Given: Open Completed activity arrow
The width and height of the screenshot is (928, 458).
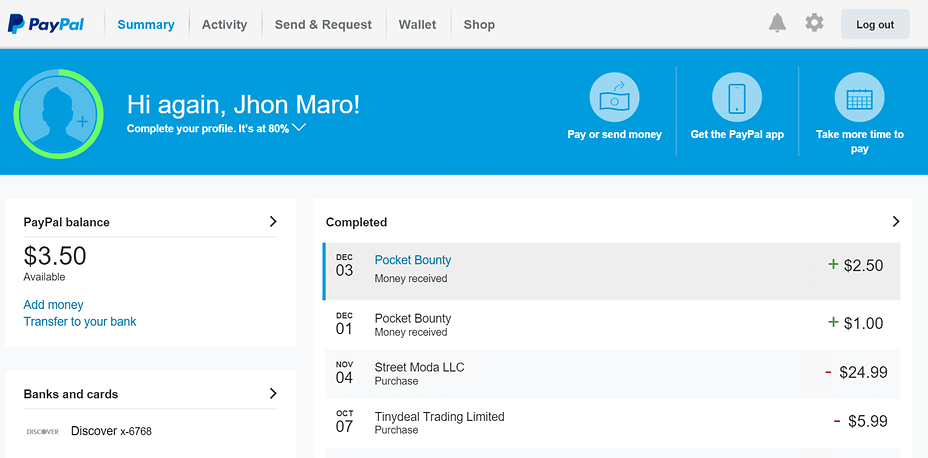Looking at the screenshot, I should click(x=895, y=221).
